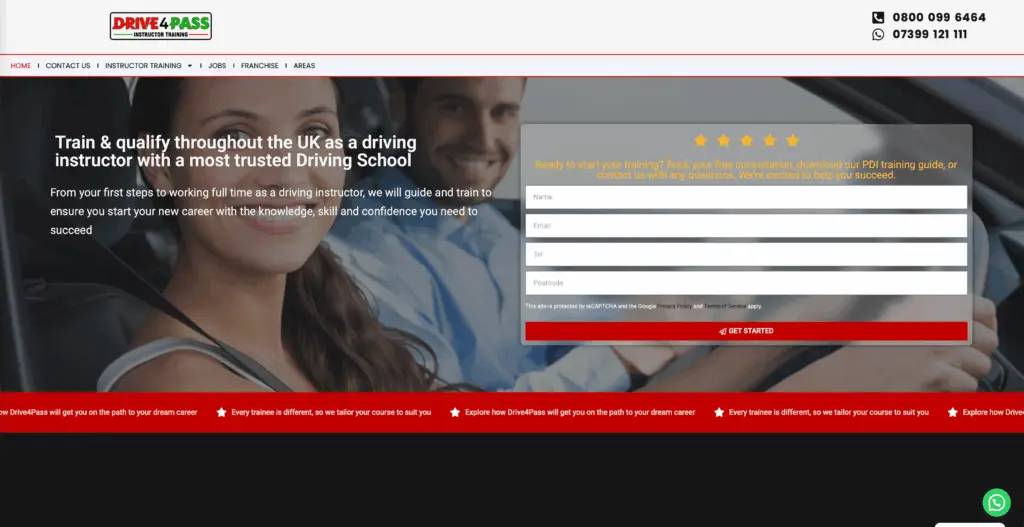Open the Franchise menu item
The height and width of the screenshot is (527, 1024).
pos(259,66)
